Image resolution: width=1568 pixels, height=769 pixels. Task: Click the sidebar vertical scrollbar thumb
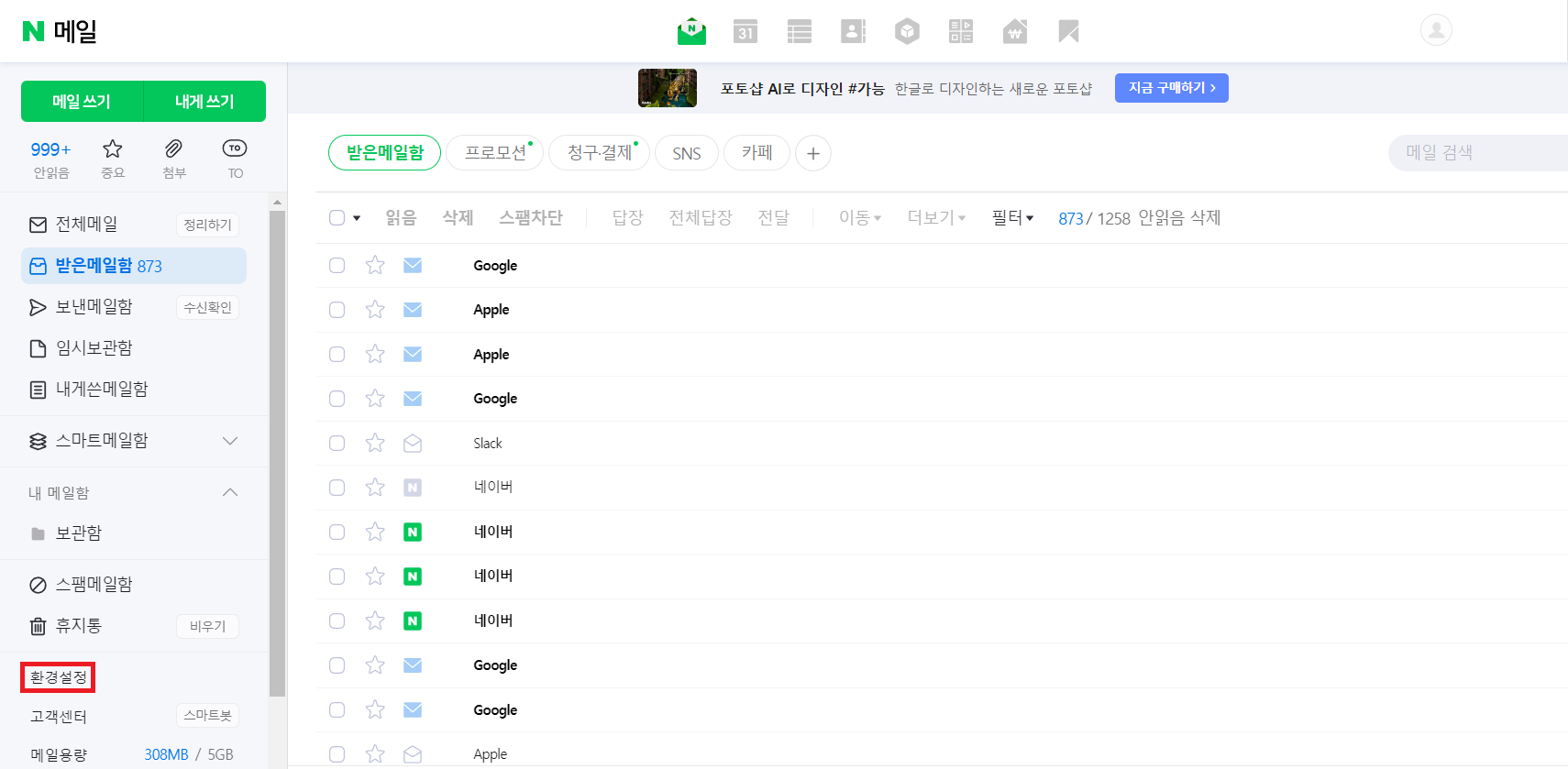(277, 454)
